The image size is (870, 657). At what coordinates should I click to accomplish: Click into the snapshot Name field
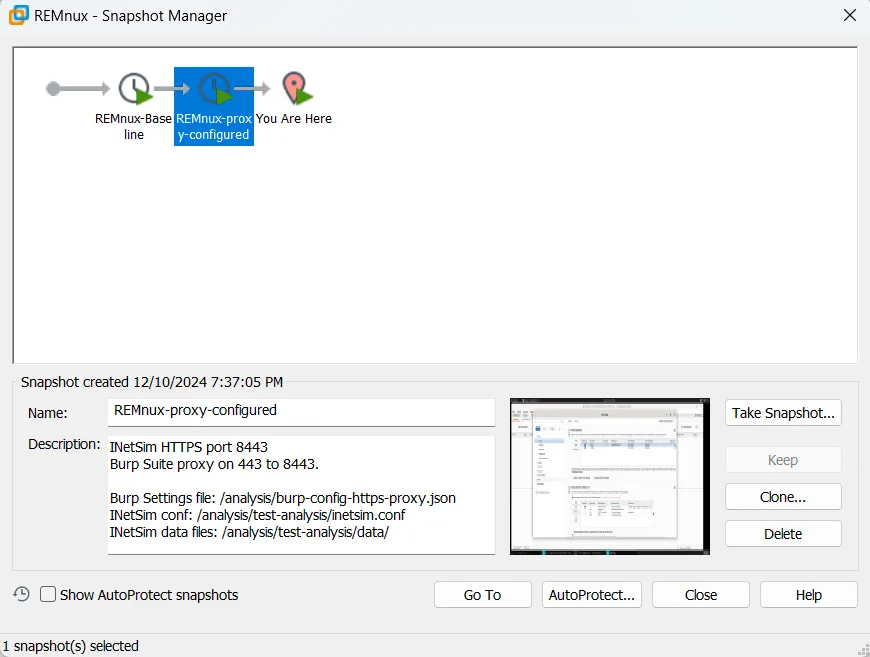click(x=301, y=411)
